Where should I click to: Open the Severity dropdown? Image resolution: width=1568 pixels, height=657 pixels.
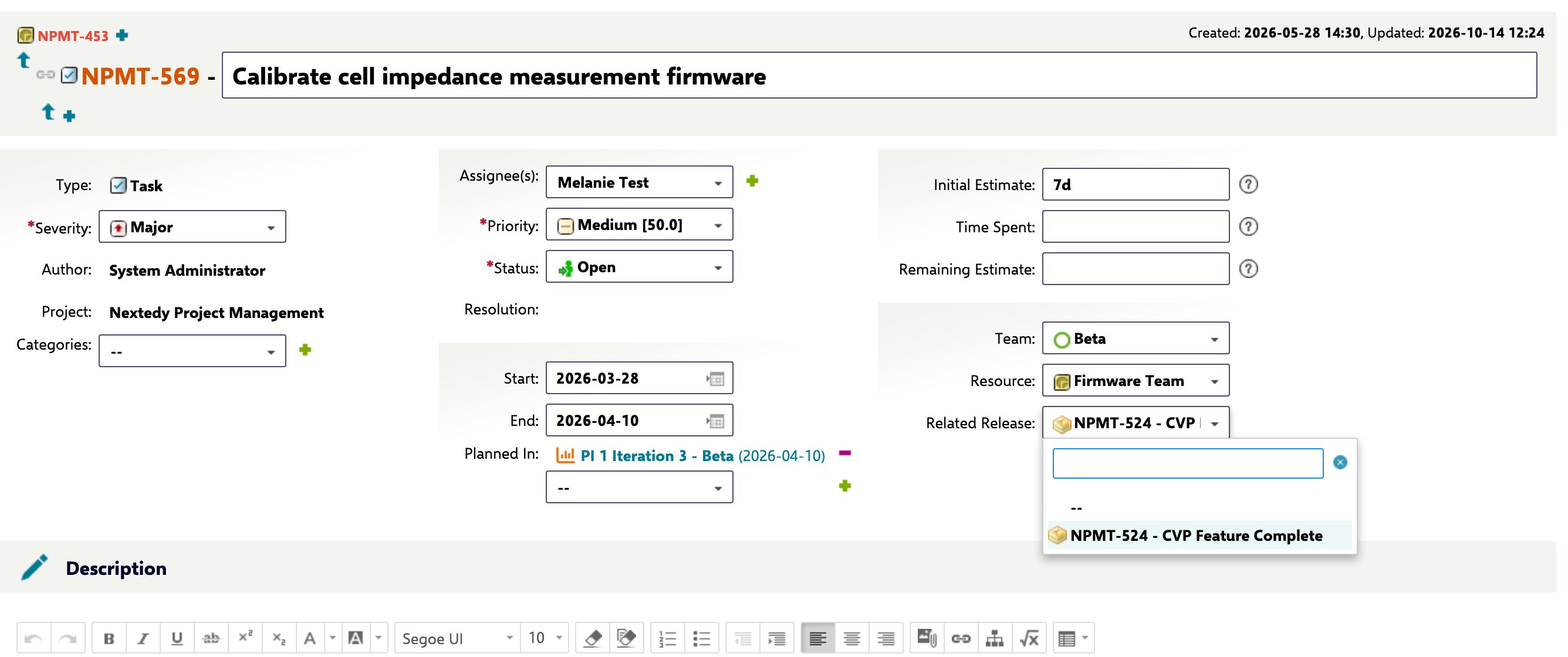192,227
